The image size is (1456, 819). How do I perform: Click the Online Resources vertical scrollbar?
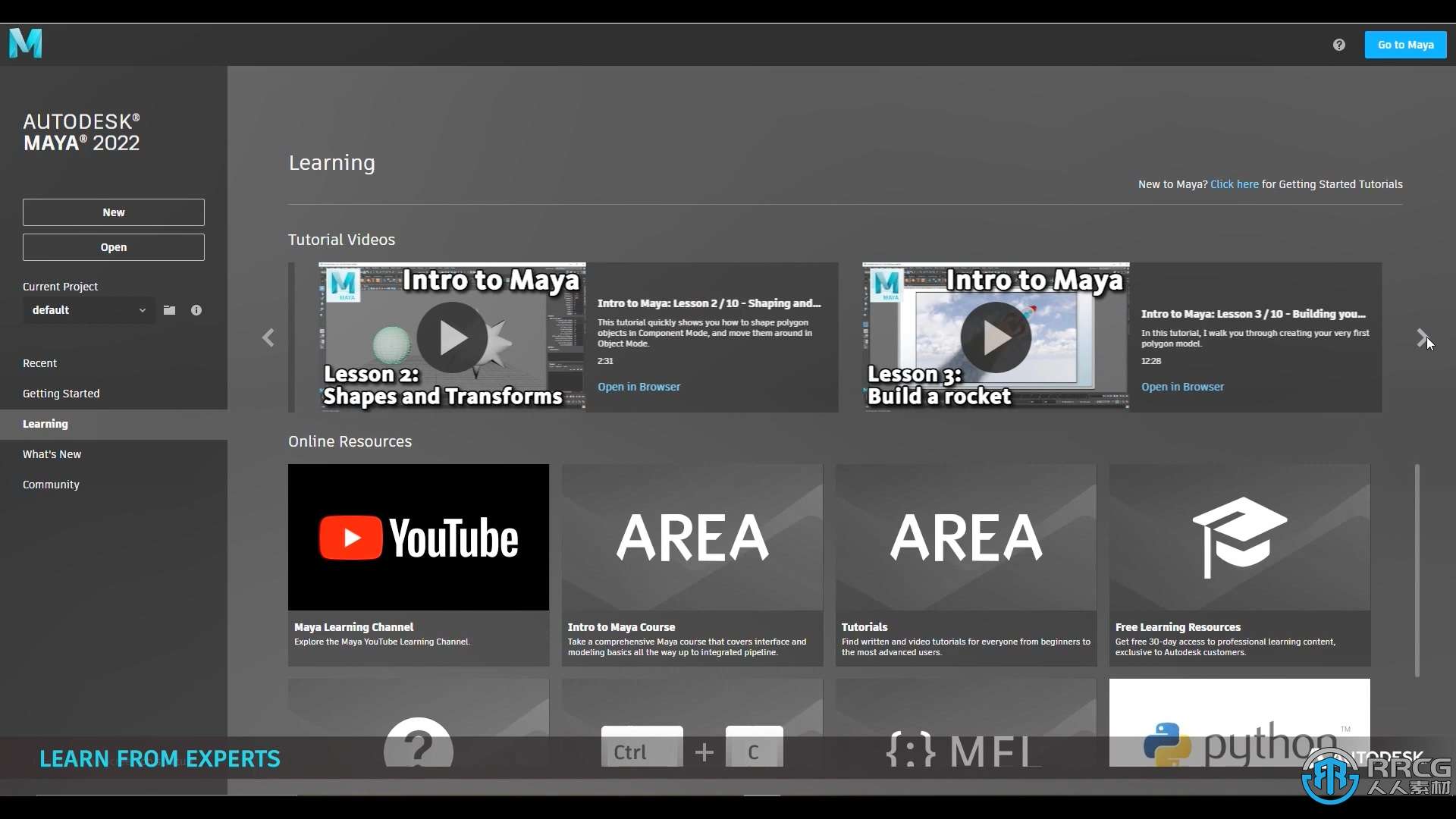(1417, 570)
